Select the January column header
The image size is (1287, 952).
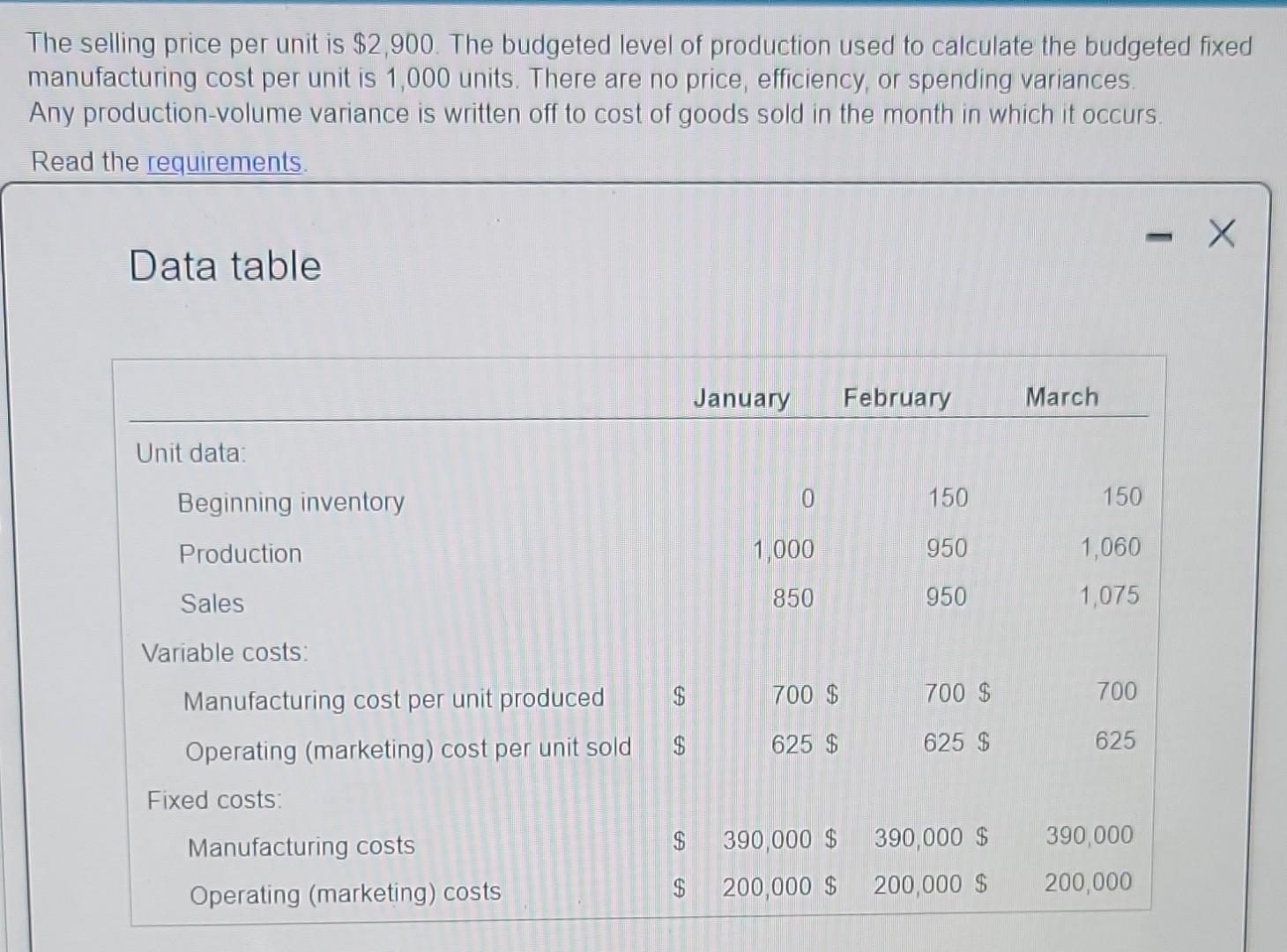click(x=740, y=398)
